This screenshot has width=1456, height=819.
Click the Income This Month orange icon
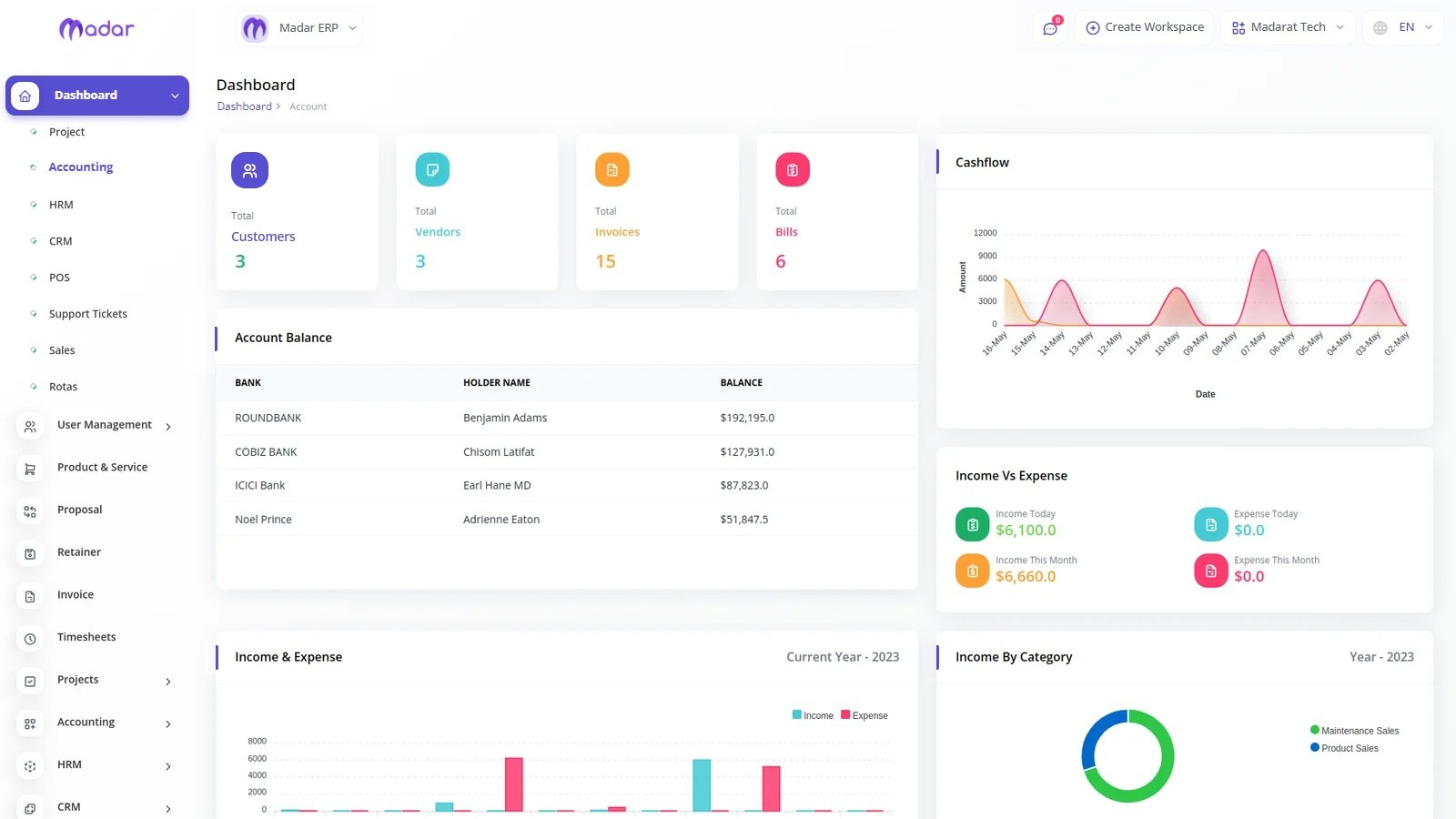pos(972,571)
